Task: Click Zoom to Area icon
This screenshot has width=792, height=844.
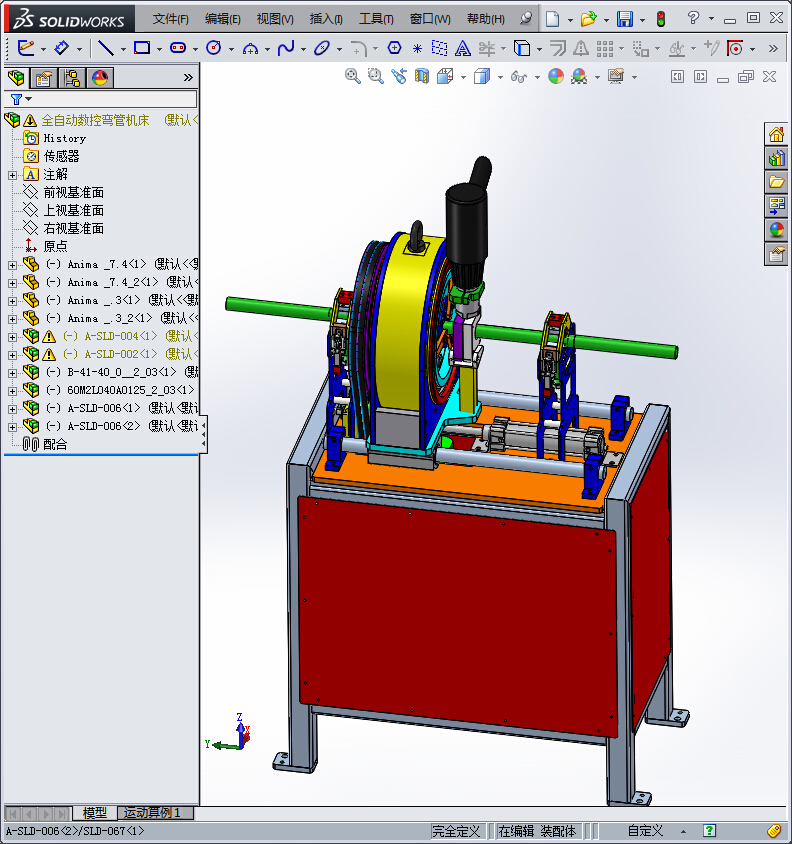Action: tap(375, 76)
